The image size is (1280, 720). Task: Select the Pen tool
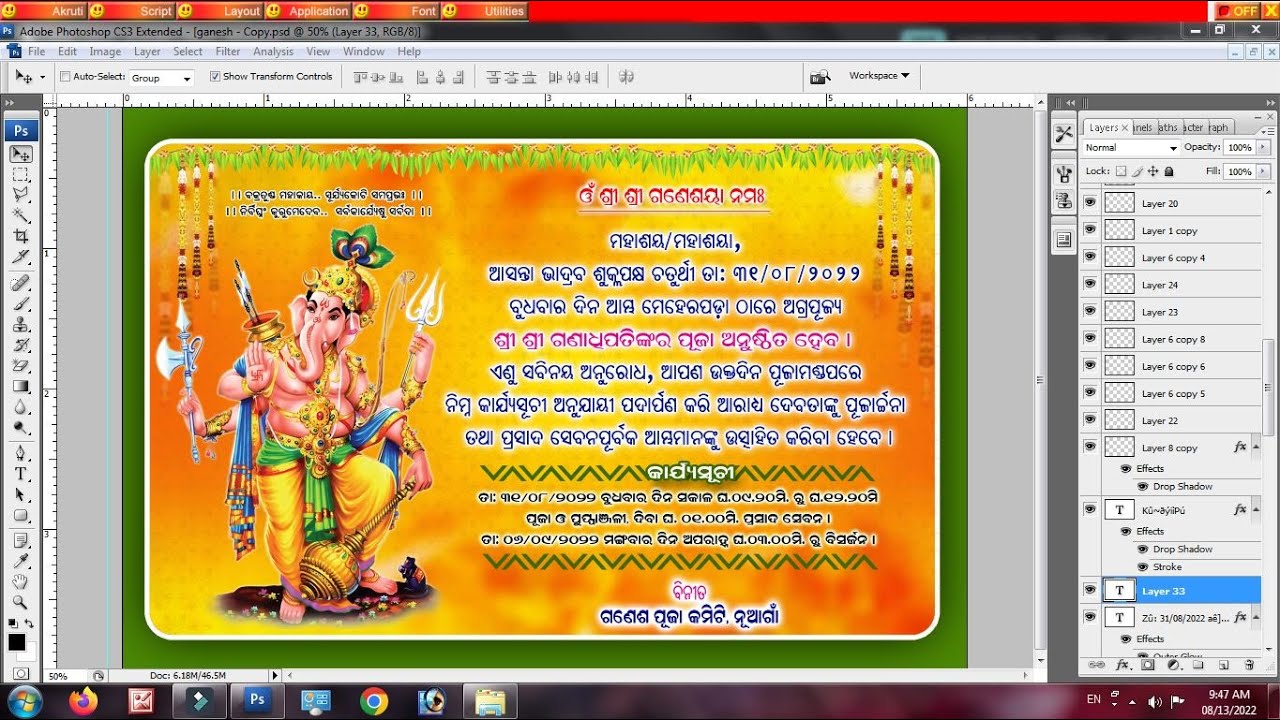coord(20,453)
